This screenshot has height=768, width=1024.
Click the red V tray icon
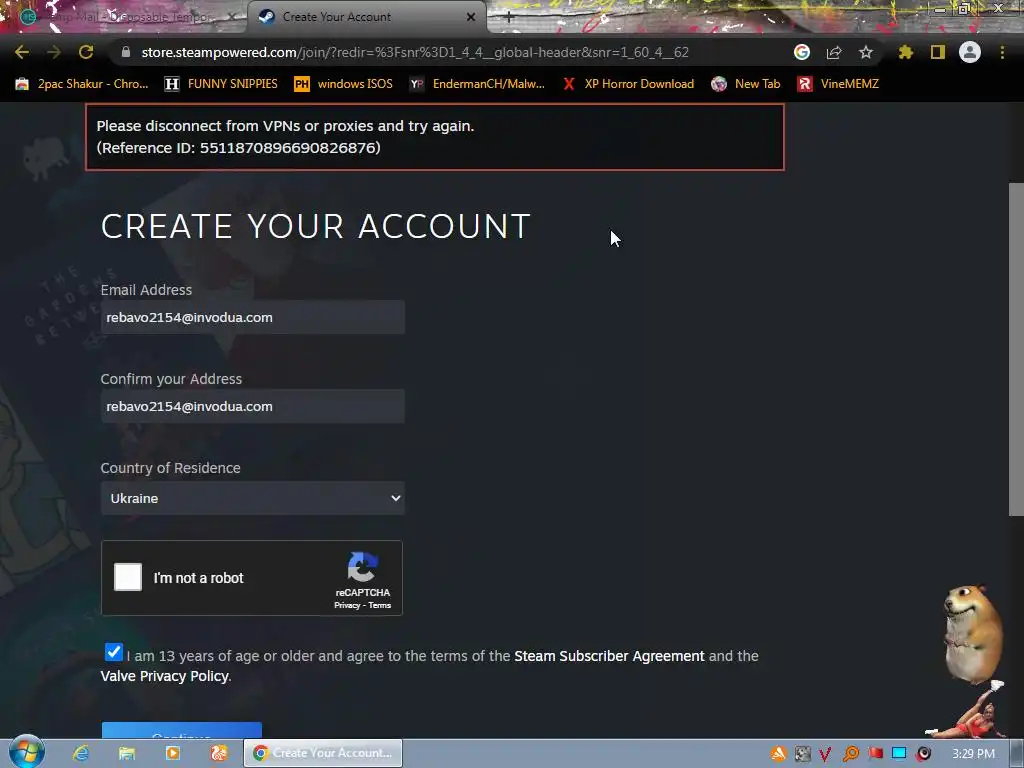825,754
